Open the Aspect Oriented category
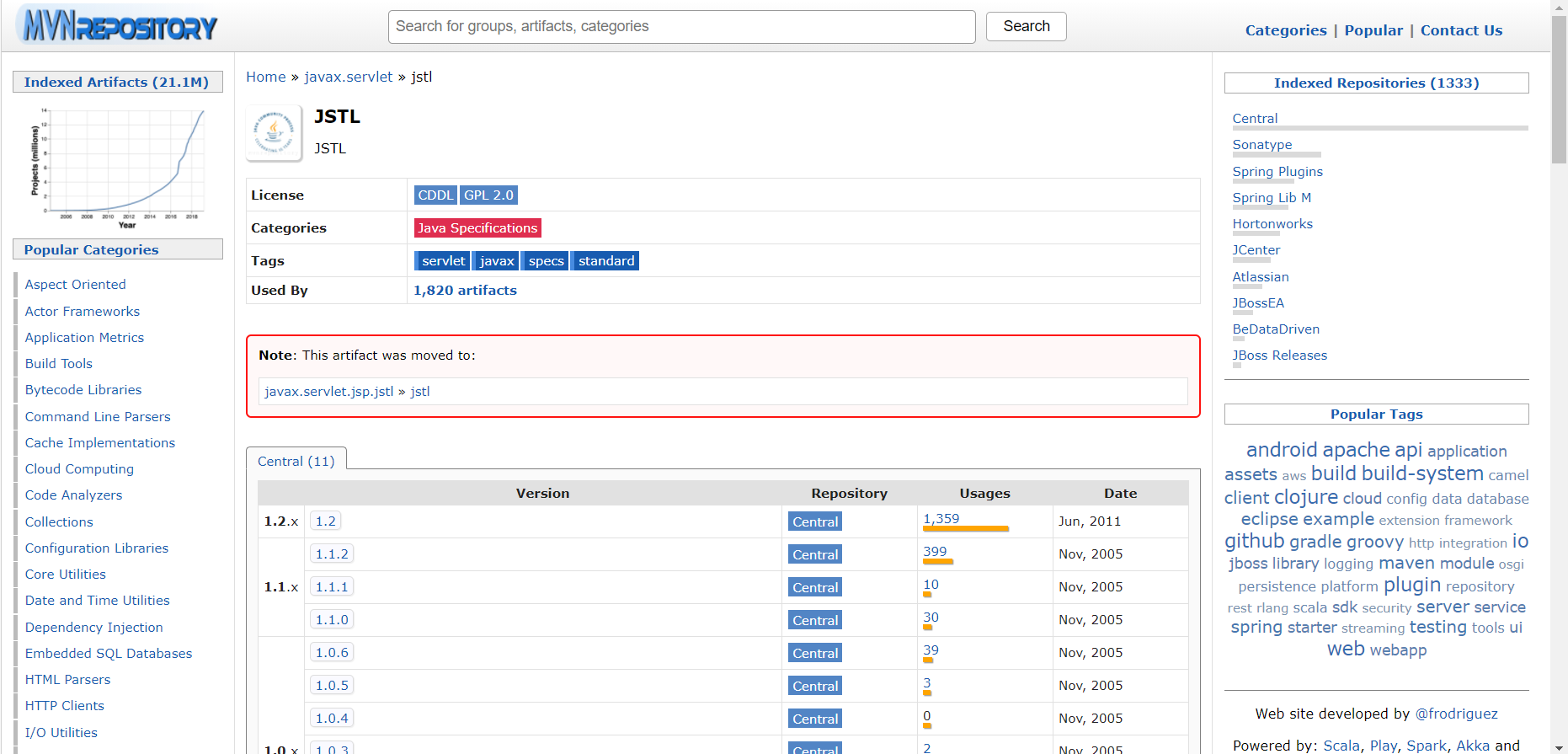This screenshot has width=1568, height=754. pyautogui.click(x=76, y=285)
